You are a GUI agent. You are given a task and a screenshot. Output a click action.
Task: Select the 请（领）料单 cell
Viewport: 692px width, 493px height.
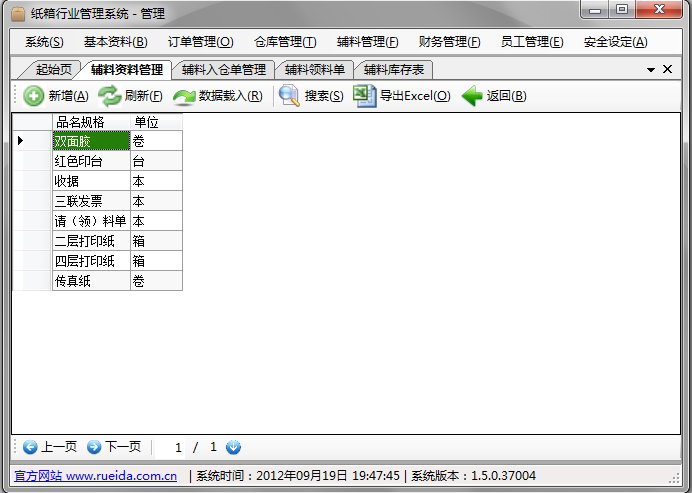91,221
